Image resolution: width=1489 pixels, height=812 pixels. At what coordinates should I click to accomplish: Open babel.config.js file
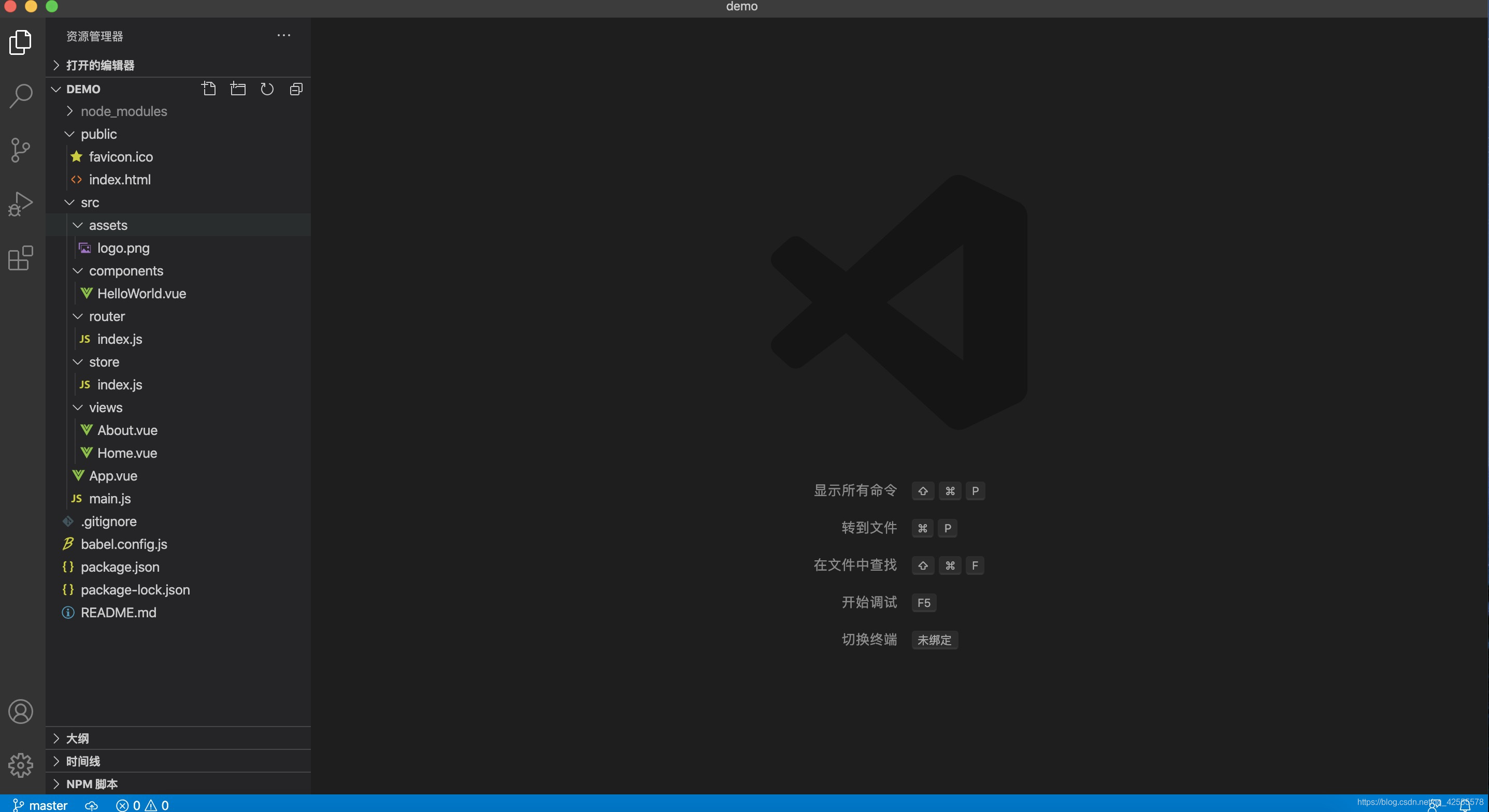[x=178, y=544]
